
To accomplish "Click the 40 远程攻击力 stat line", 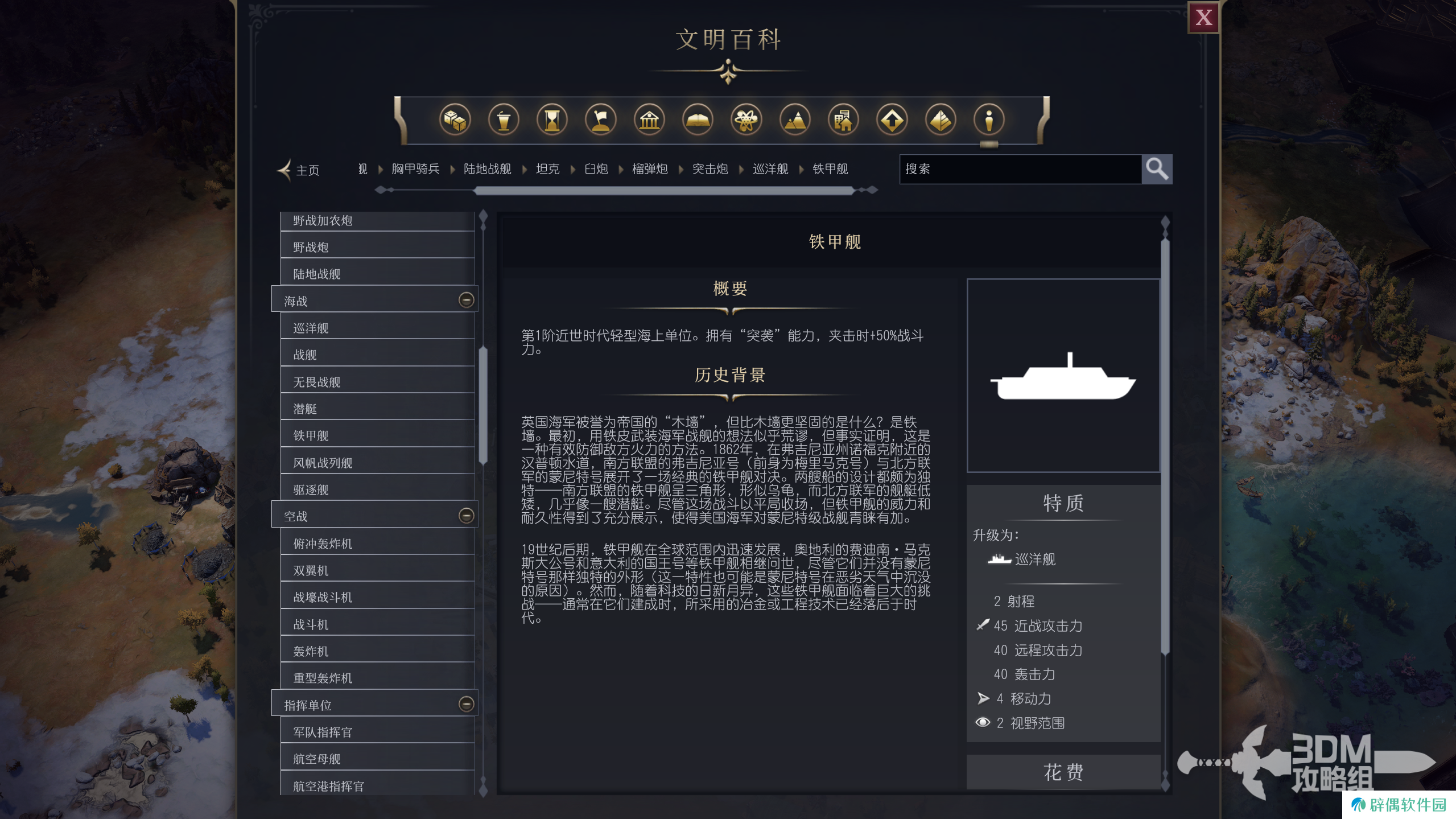I will pos(1038,650).
